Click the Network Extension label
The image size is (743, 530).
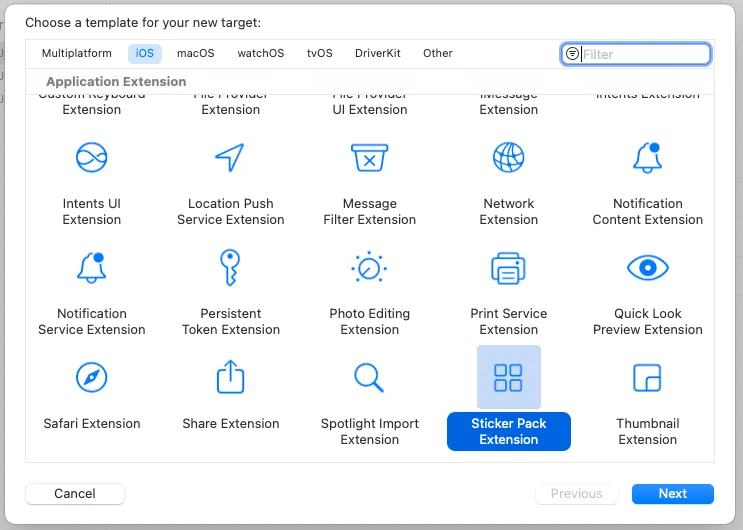click(508, 211)
